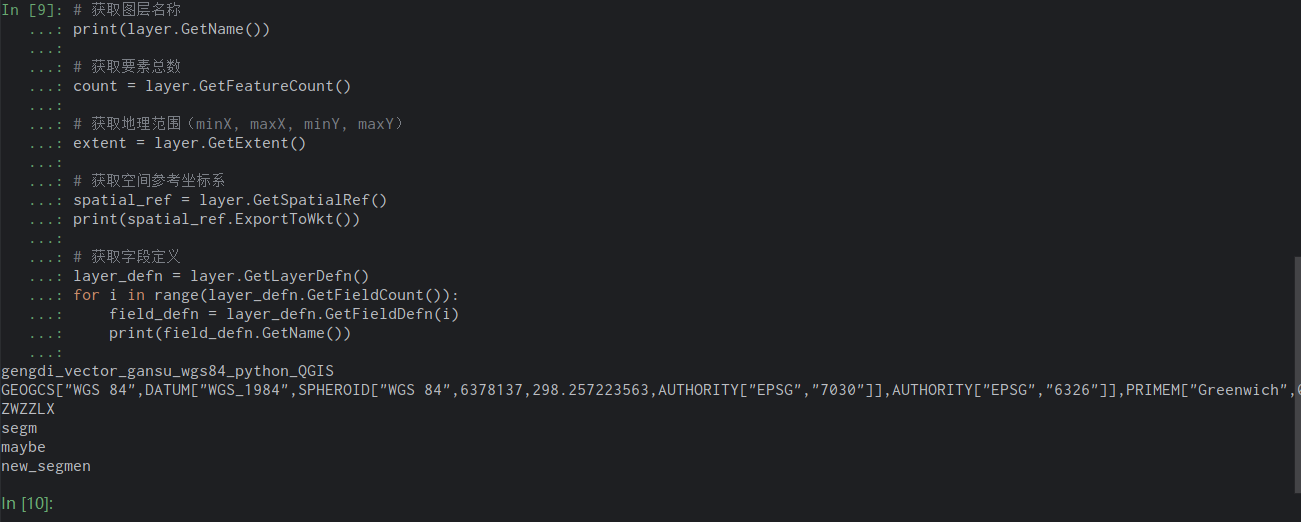
Task: Click the extent = layer.GetExtent() line
Action: coord(190,143)
